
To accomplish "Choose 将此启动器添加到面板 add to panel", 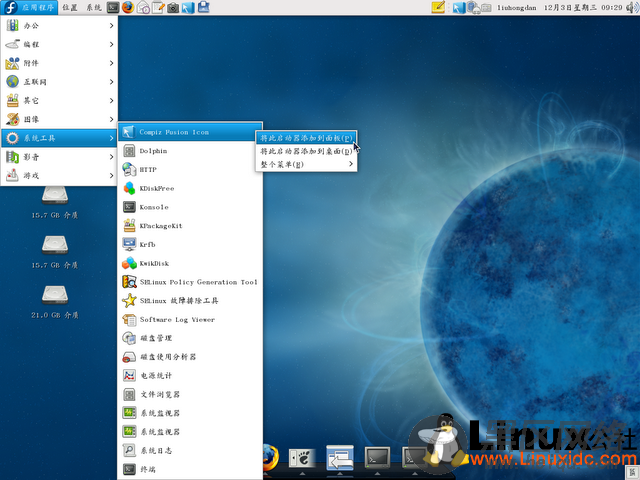I will [306, 138].
